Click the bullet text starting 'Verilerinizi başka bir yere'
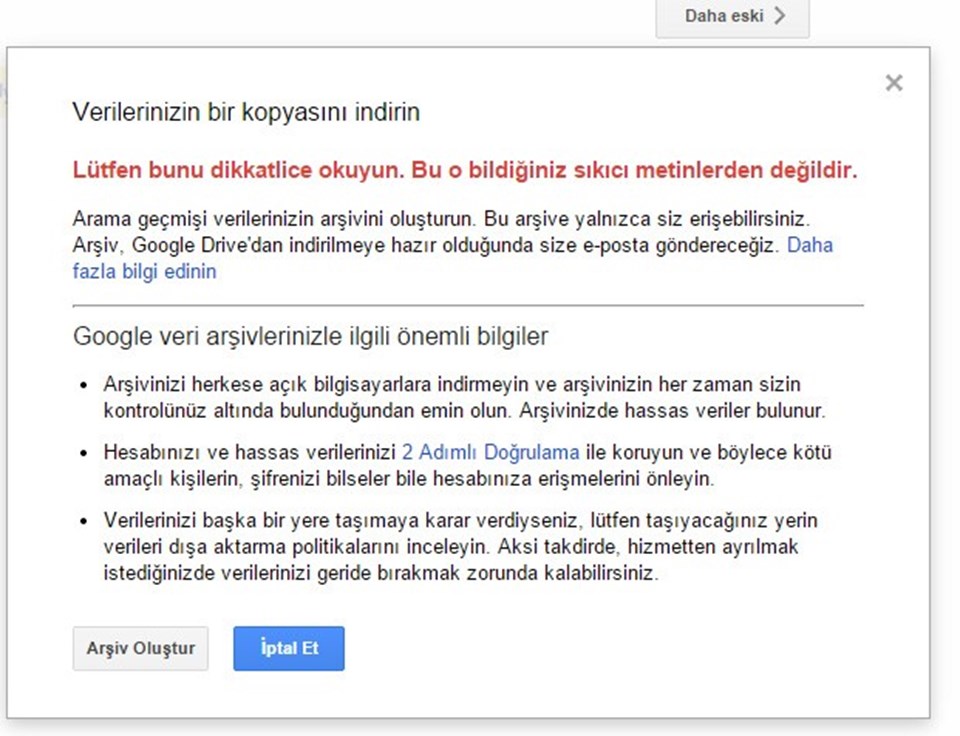The image size is (960, 736). point(460,547)
